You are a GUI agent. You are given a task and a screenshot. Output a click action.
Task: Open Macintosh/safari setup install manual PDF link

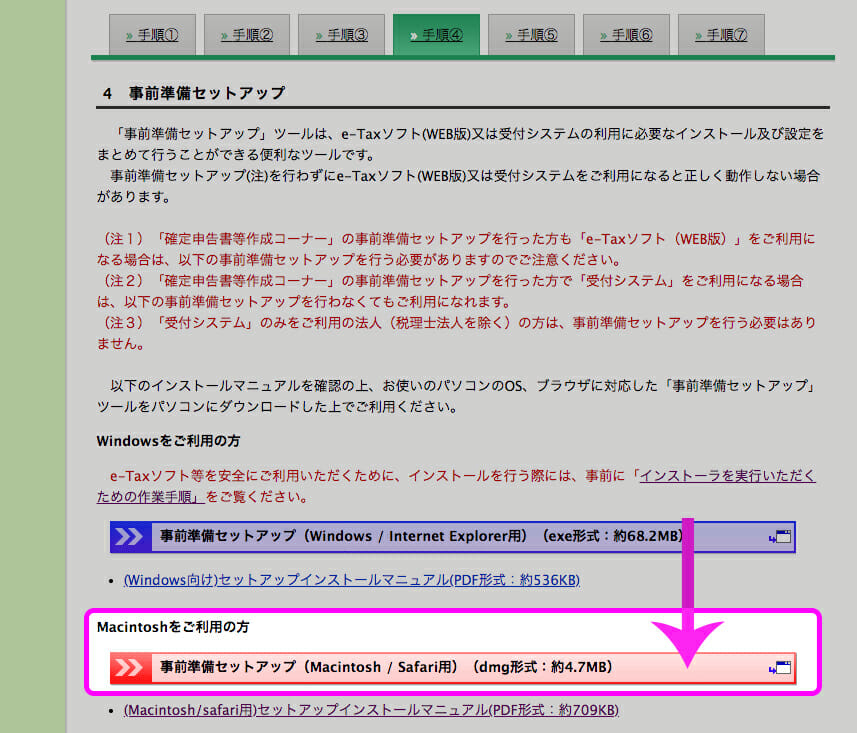[371, 710]
